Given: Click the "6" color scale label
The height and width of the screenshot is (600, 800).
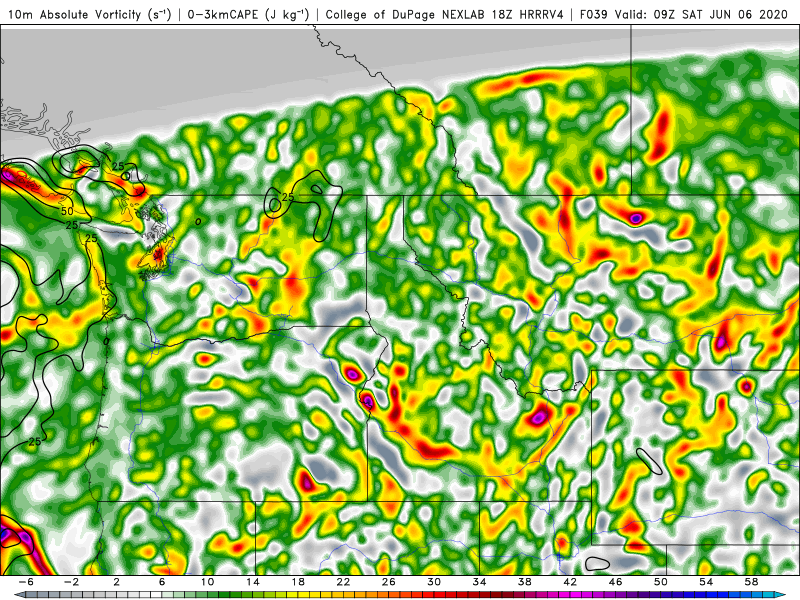Looking at the screenshot, I should (162, 582).
